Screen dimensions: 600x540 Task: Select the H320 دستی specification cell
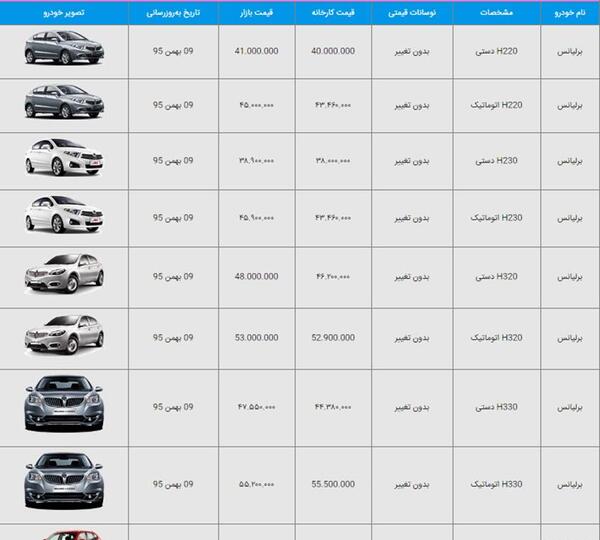(x=496, y=277)
